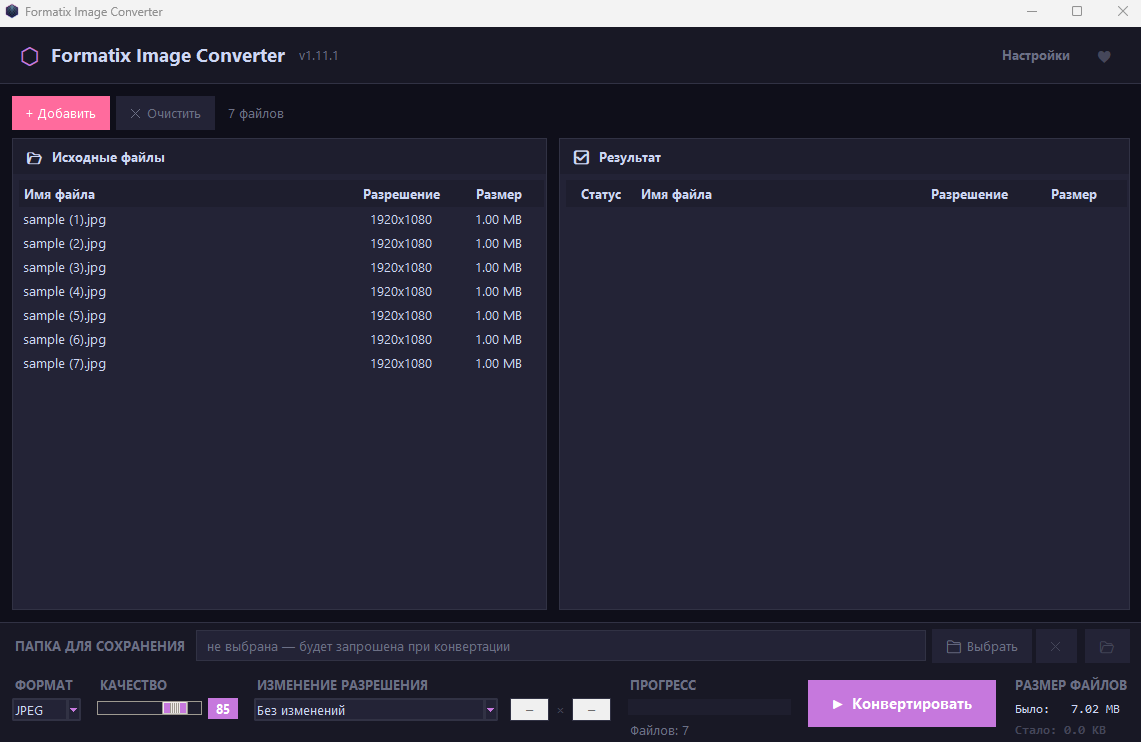Click the Formatix hexagon logo icon
Image resolution: width=1141 pixels, height=742 pixels.
click(29, 56)
